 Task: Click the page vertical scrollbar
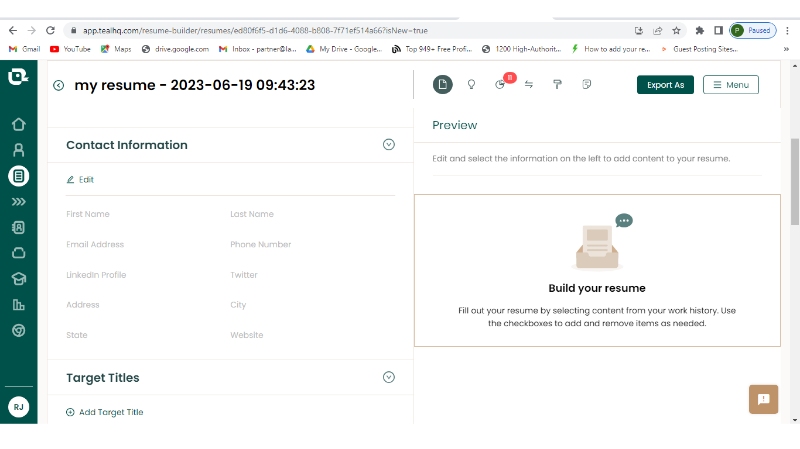point(794,180)
